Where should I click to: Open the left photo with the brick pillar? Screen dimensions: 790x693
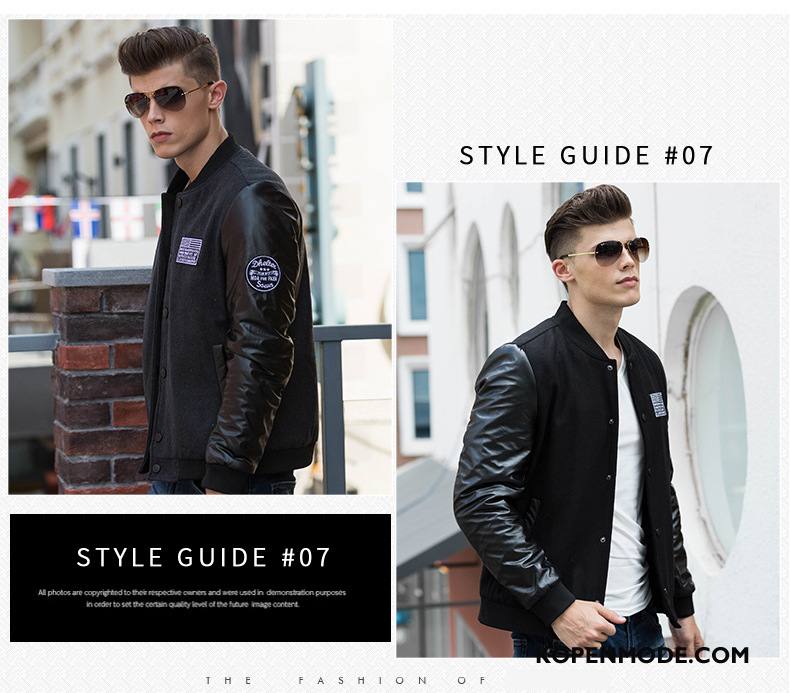point(200,257)
